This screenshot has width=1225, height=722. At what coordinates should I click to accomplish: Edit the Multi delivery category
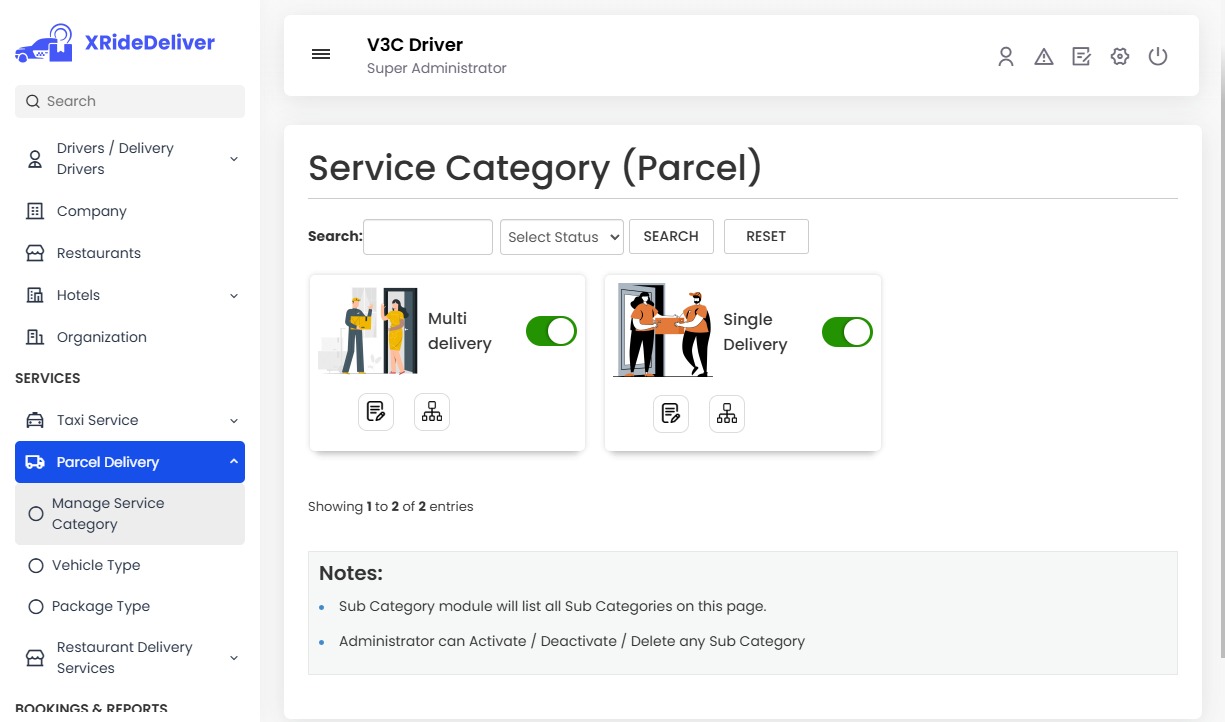[x=376, y=411]
